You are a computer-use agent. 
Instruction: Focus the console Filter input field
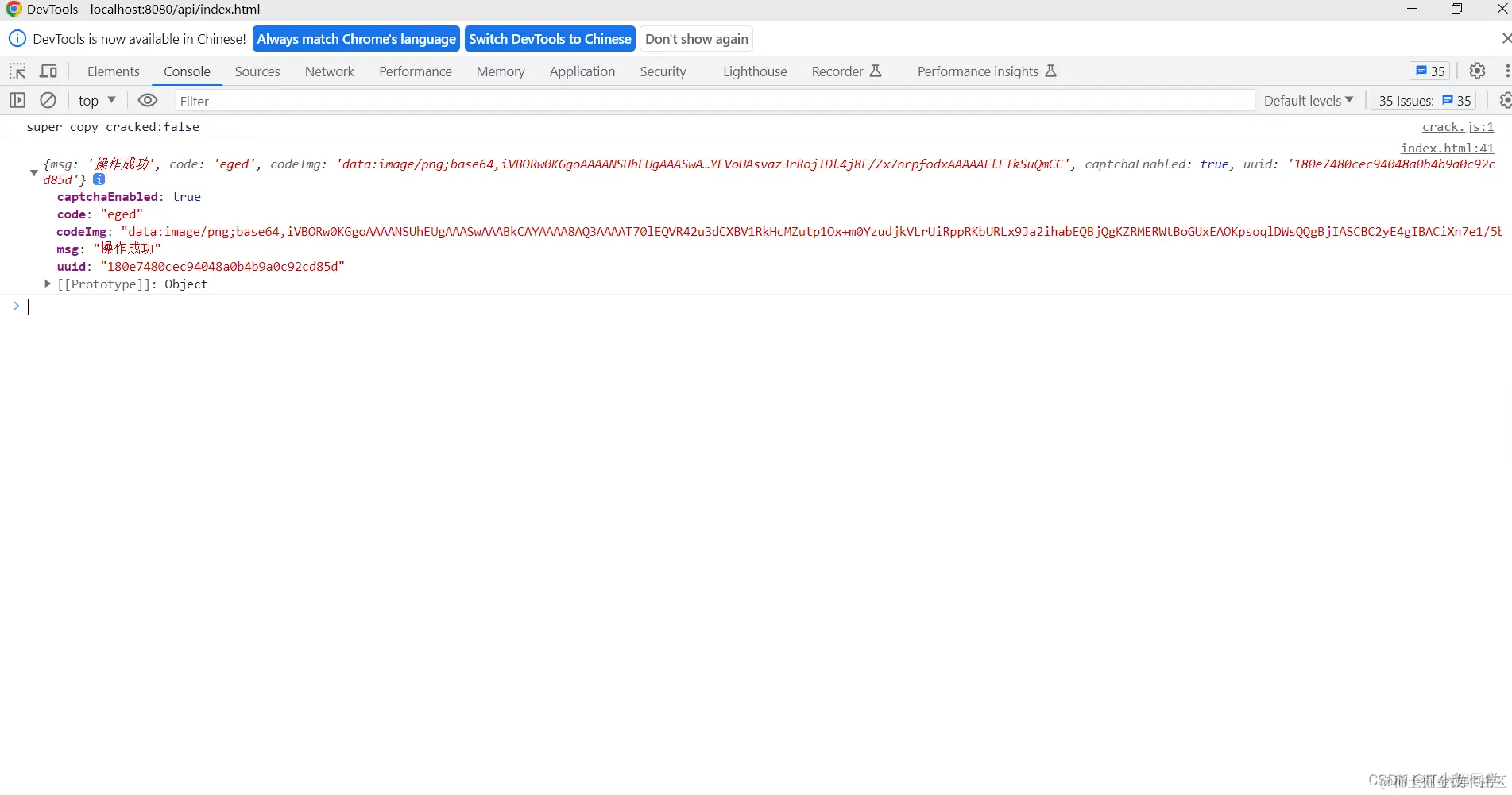(714, 101)
